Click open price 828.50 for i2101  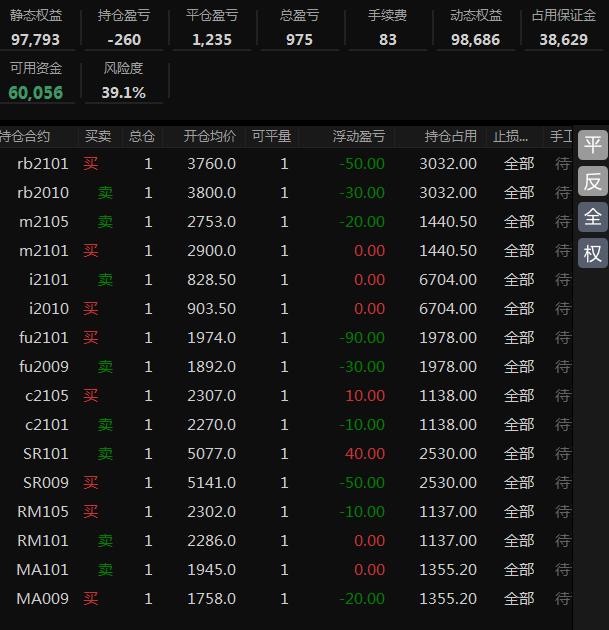click(x=211, y=280)
